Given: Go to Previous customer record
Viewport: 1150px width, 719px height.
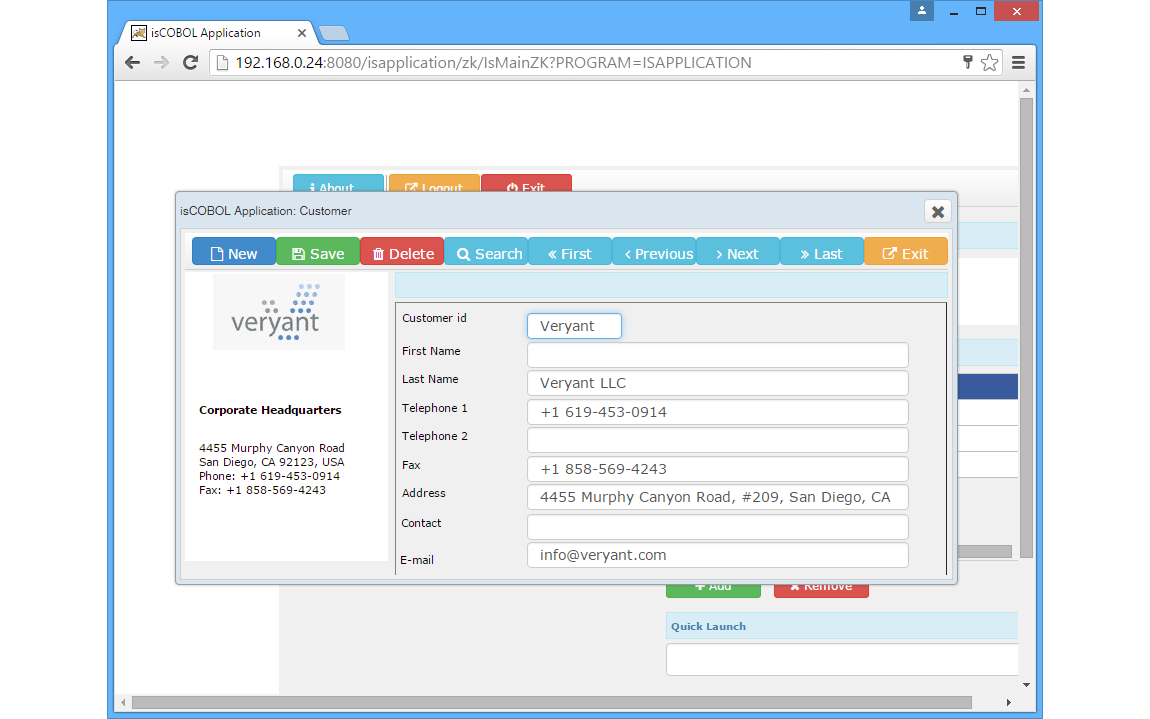Looking at the screenshot, I should [x=654, y=252].
